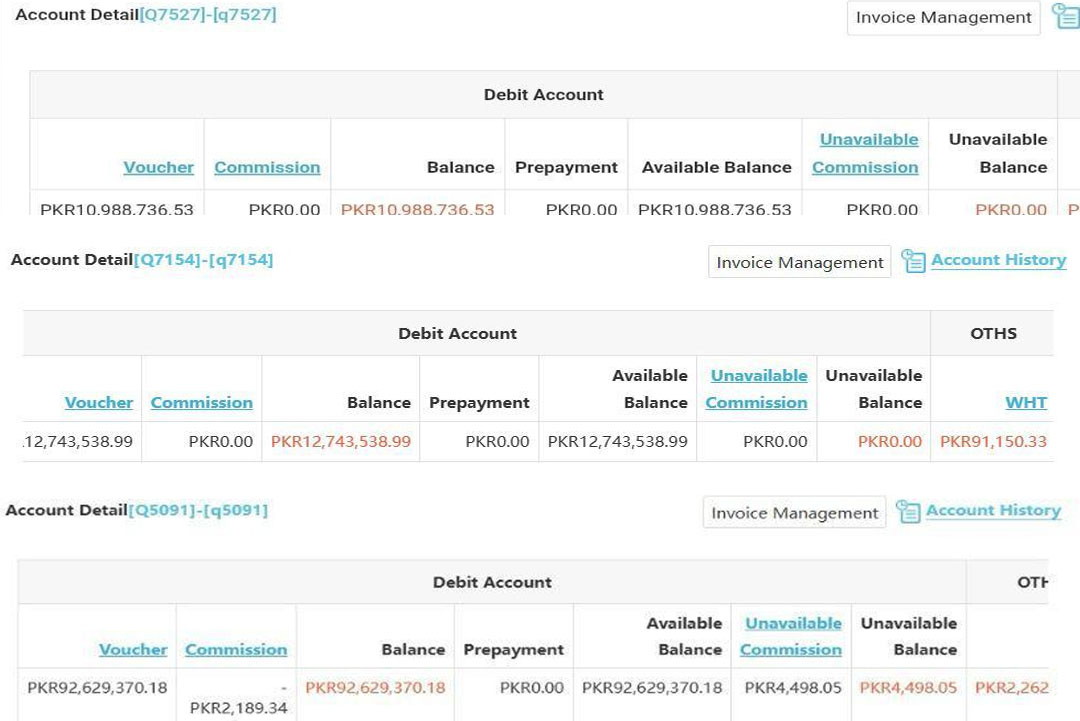The height and width of the screenshot is (721, 1080).
Task: Open Unavailable Commission link in Q5091 table
Action: coord(792,636)
